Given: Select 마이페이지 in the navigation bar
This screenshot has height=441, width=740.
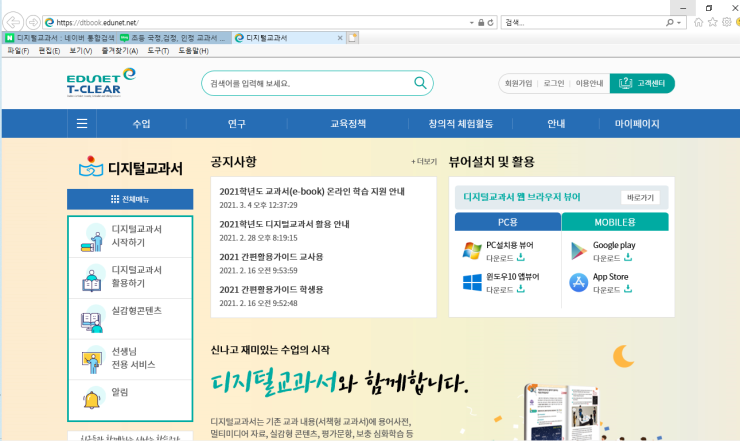Looking at the screenshot, I should [637, 124].
